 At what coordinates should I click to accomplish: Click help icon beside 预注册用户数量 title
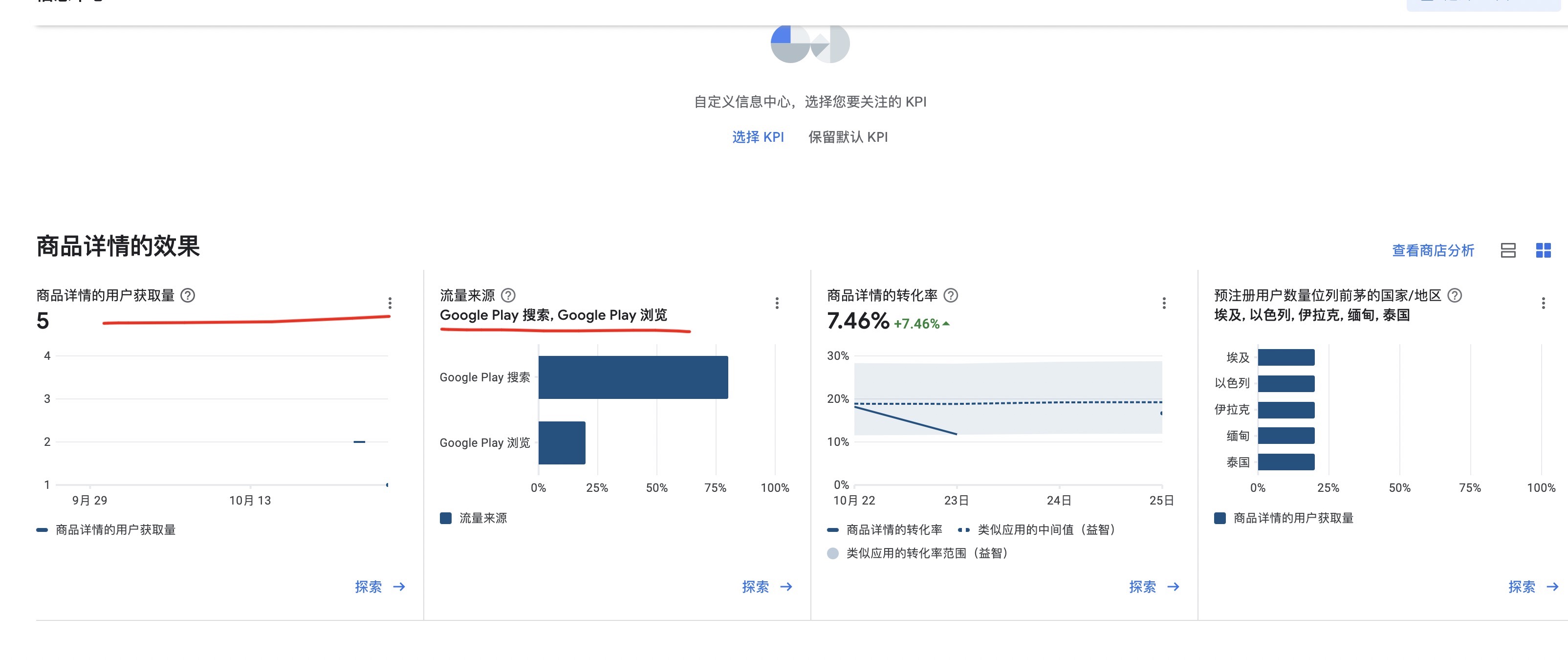1454,295
